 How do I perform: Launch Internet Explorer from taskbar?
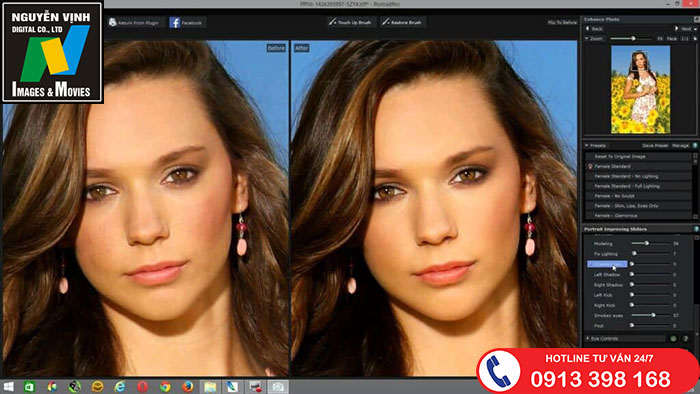120,387
